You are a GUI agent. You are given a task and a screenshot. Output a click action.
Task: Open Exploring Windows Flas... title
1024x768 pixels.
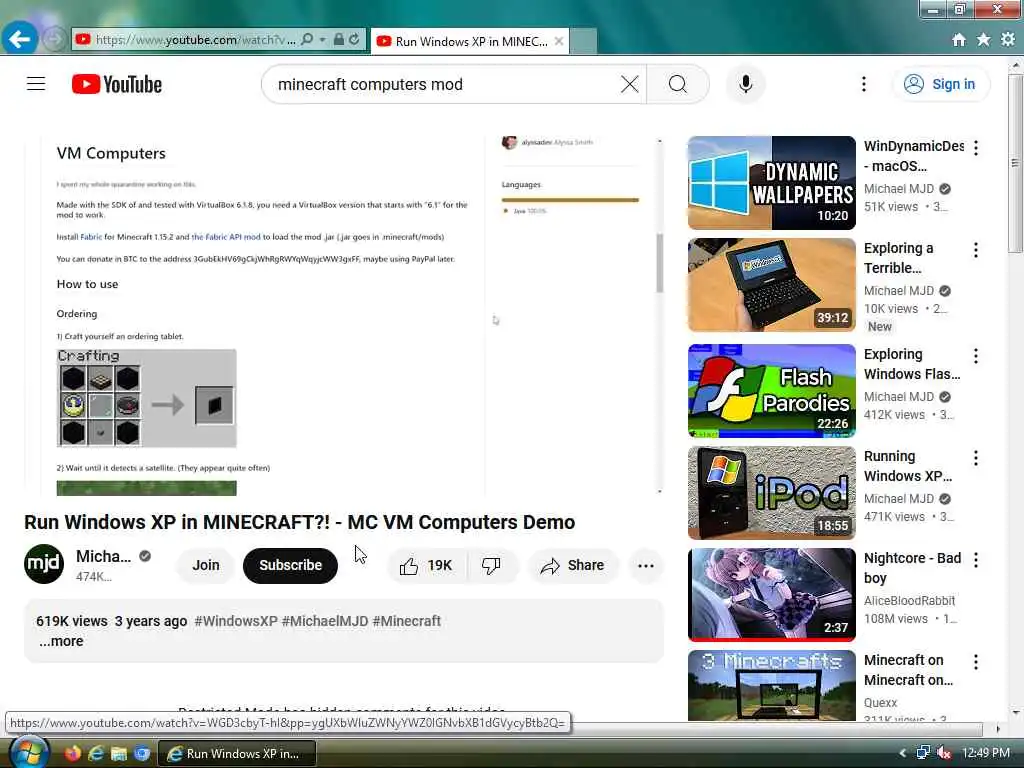coord(912,364)
